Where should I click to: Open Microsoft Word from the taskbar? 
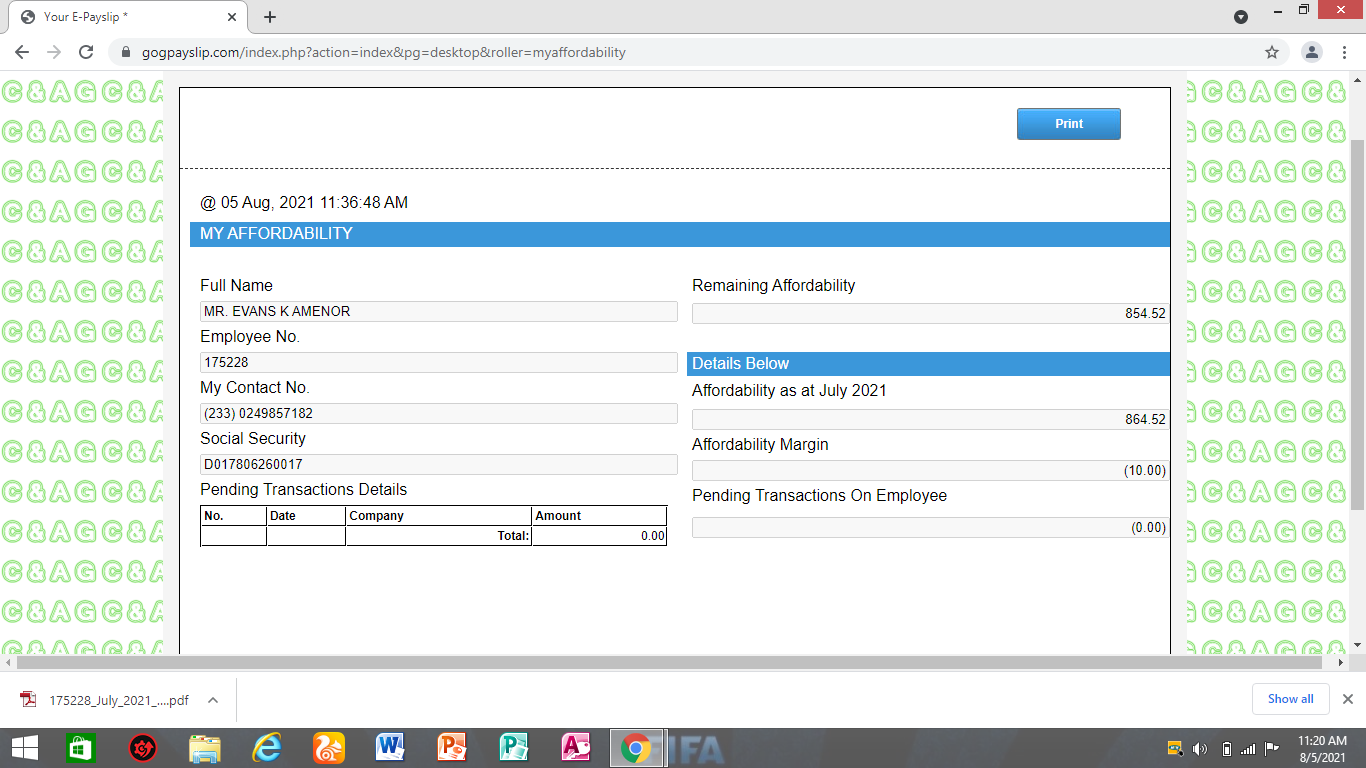(x=389, y=747)
